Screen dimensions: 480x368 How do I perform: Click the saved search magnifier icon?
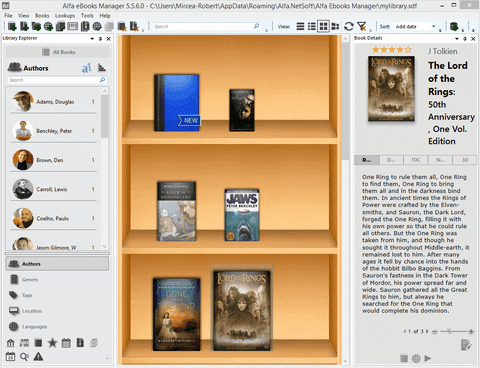pyautogui.click(x=24, y=357)
